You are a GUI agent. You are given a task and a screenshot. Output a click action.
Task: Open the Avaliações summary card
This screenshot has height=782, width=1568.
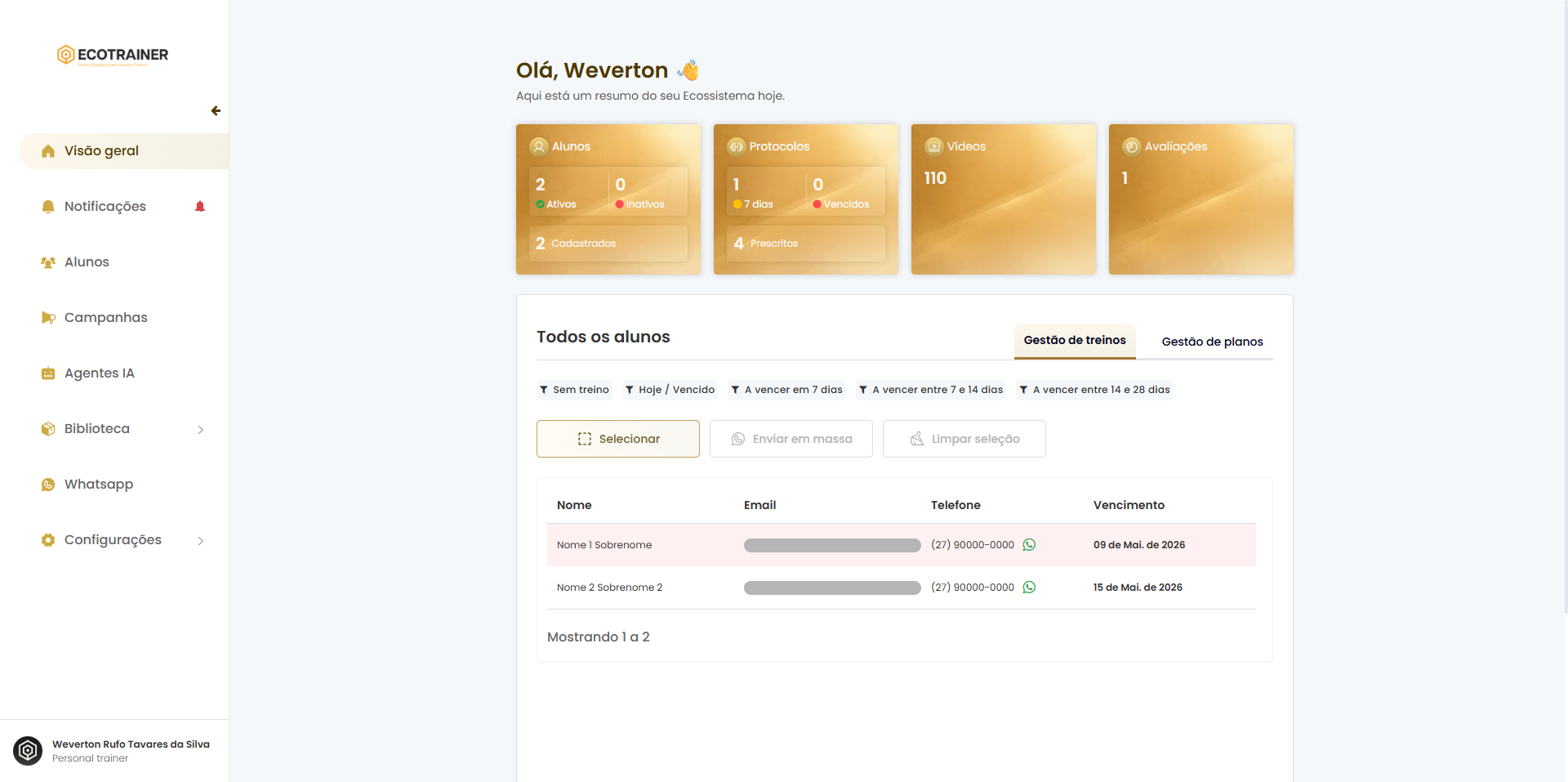1201,199
